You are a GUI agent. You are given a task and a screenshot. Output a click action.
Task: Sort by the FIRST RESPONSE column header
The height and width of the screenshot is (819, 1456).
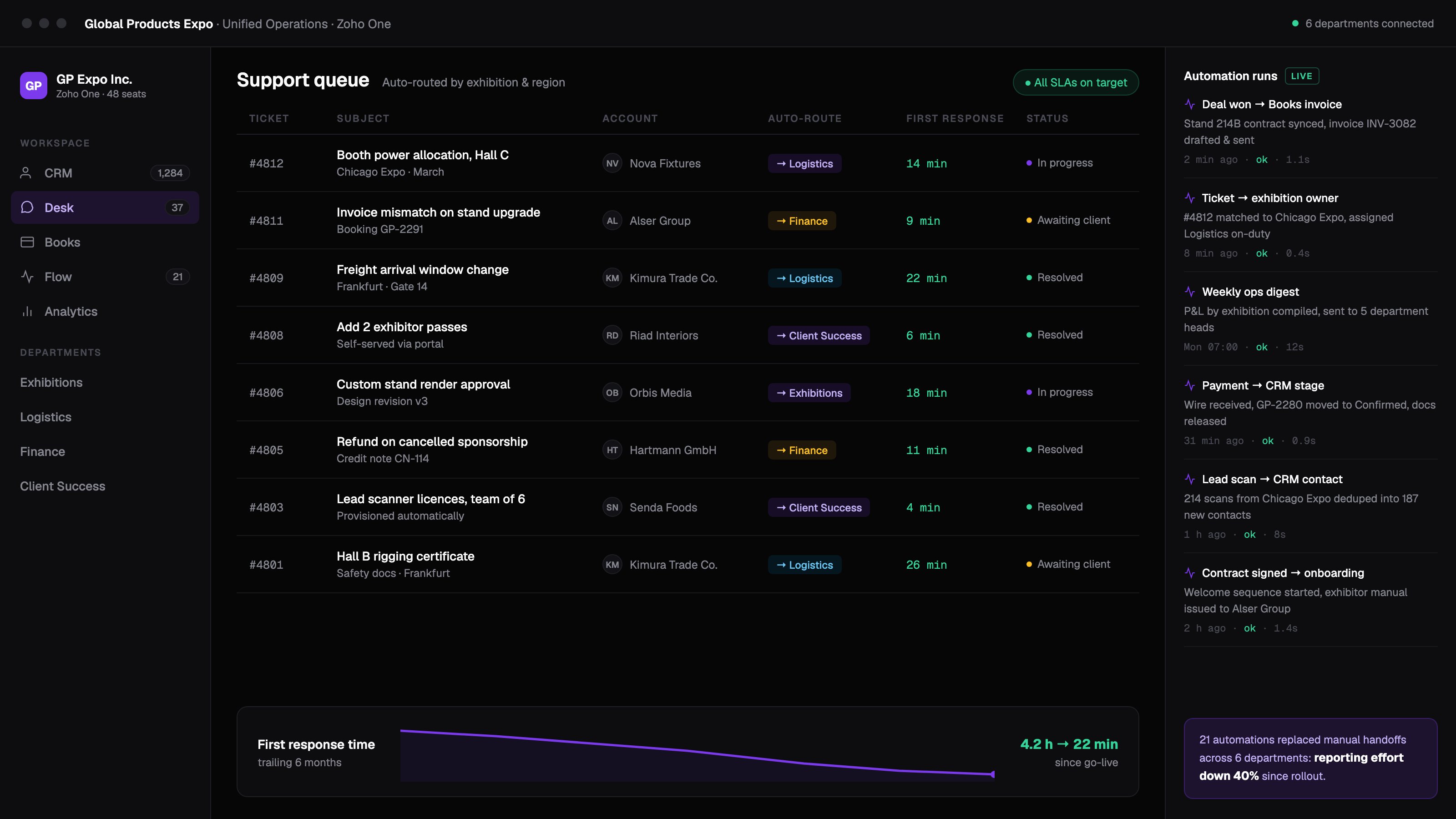point(955,118)
